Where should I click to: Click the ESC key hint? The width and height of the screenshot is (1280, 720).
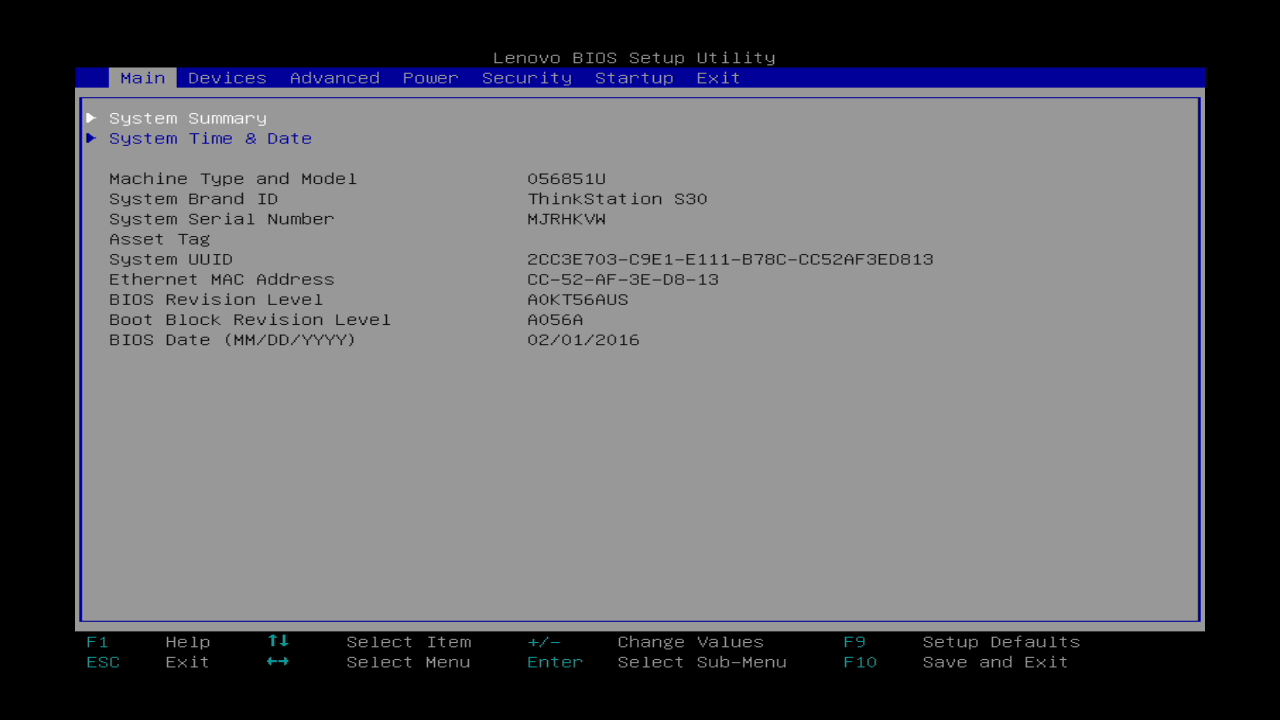point(103,662)
